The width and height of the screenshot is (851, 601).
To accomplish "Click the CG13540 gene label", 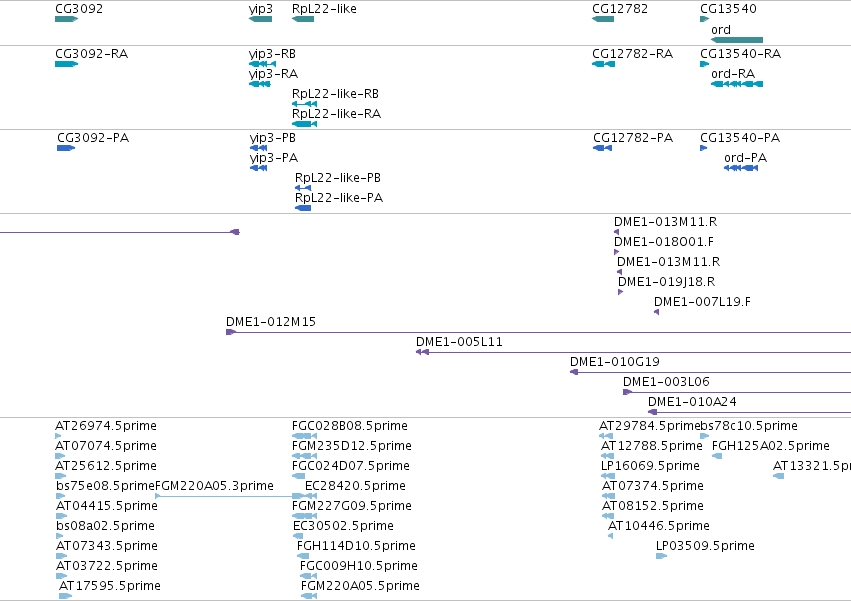I will click(x=728, y=9).
